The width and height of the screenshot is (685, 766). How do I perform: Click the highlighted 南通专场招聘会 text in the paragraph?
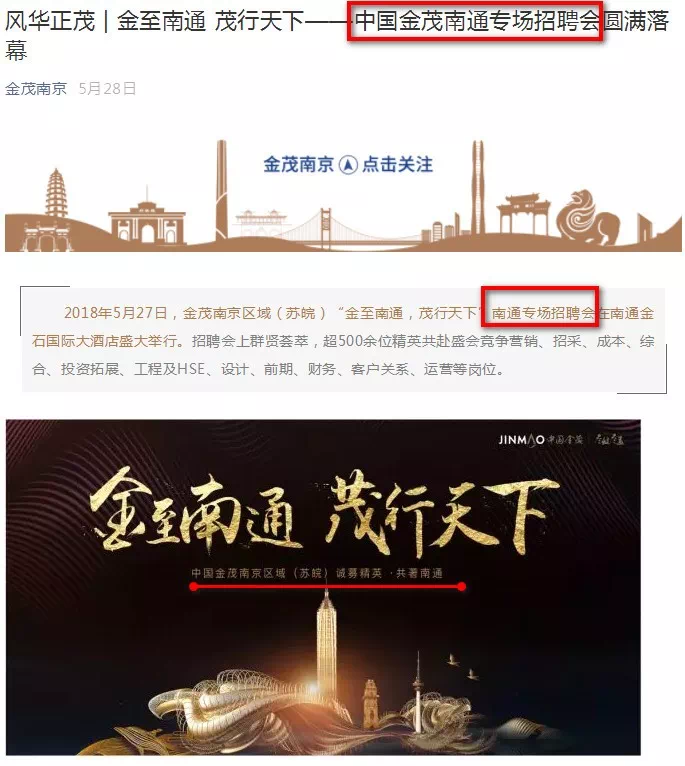pyautogui.click(x=543, y=313)
